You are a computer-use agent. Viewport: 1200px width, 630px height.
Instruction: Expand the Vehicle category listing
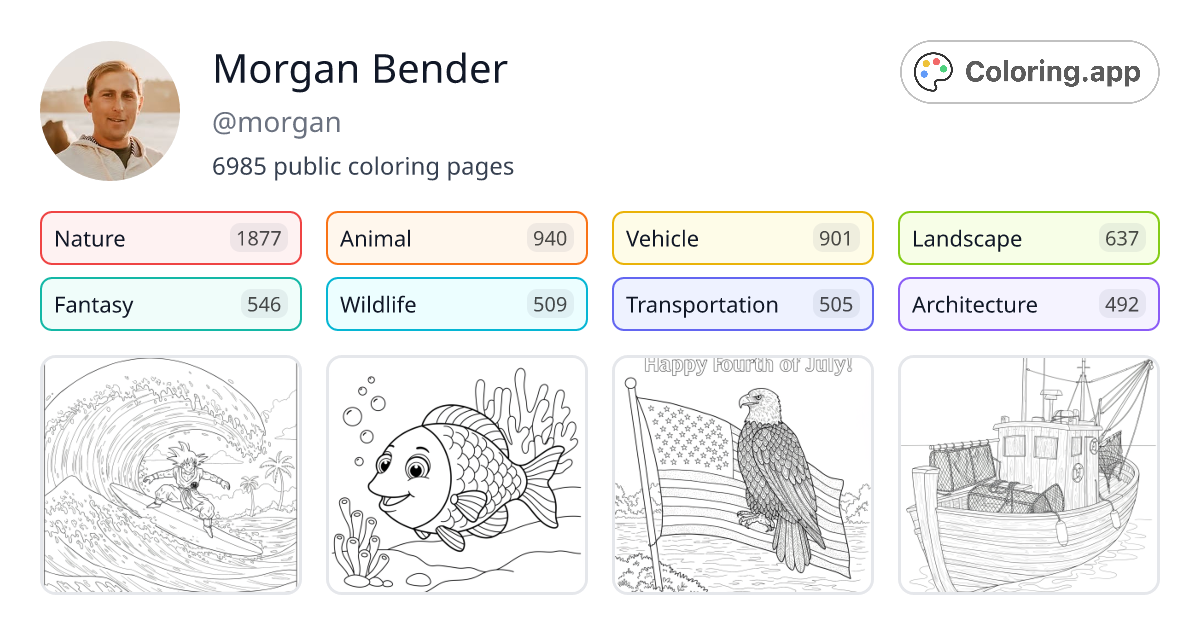tap(742, 238)
